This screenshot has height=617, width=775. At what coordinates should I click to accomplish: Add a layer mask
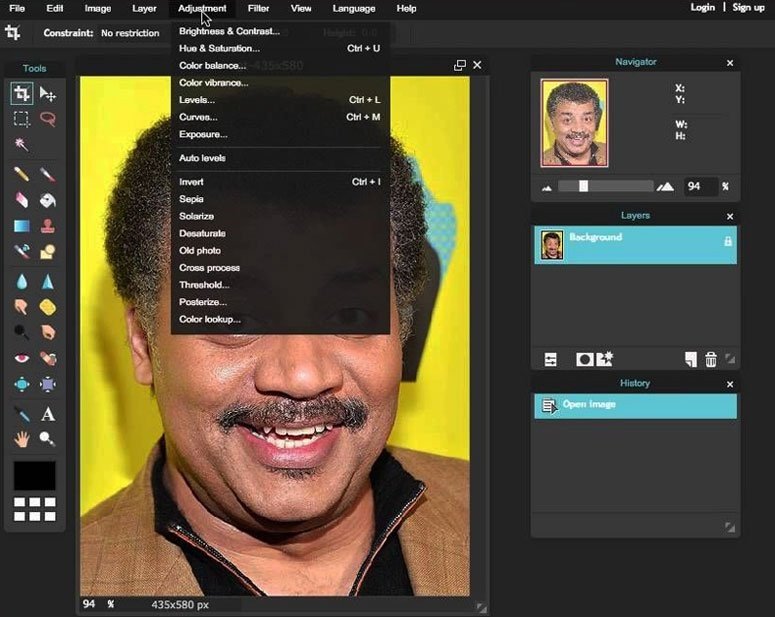click(x=585, y=359)
